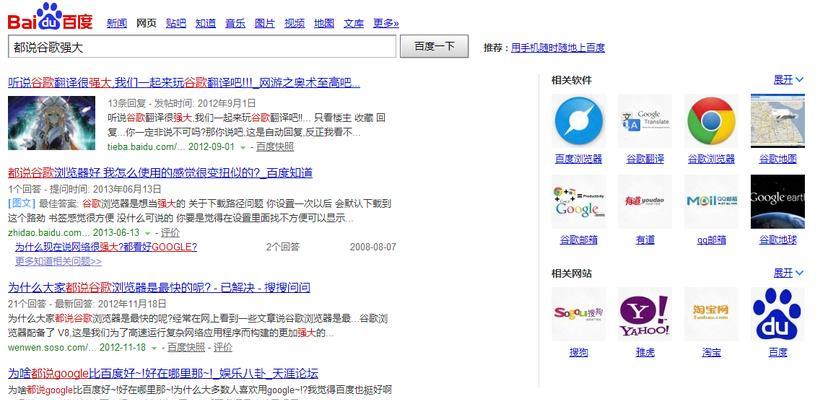
Task: Open the Gmail Google icon
Action: pos(579,202)
